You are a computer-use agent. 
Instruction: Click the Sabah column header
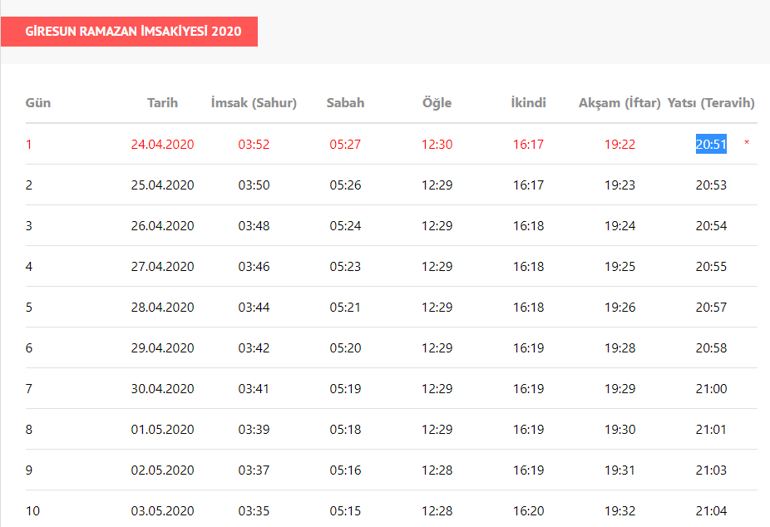(x=345, y=103)
